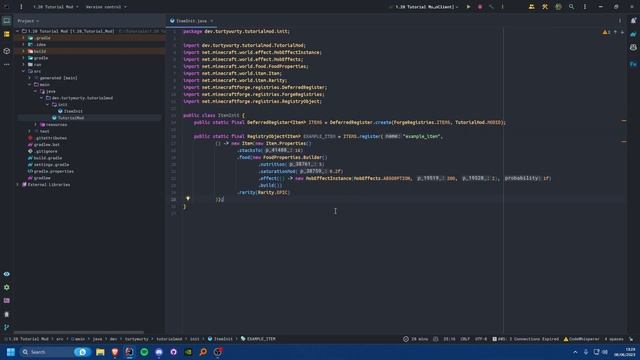Open the Version control dropdown

coord(106,7)
